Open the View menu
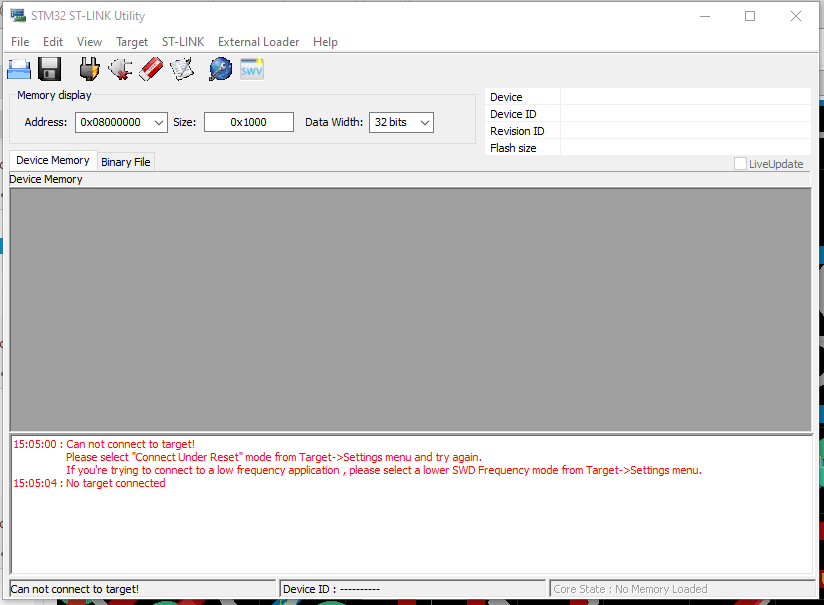 pos(89,42)
